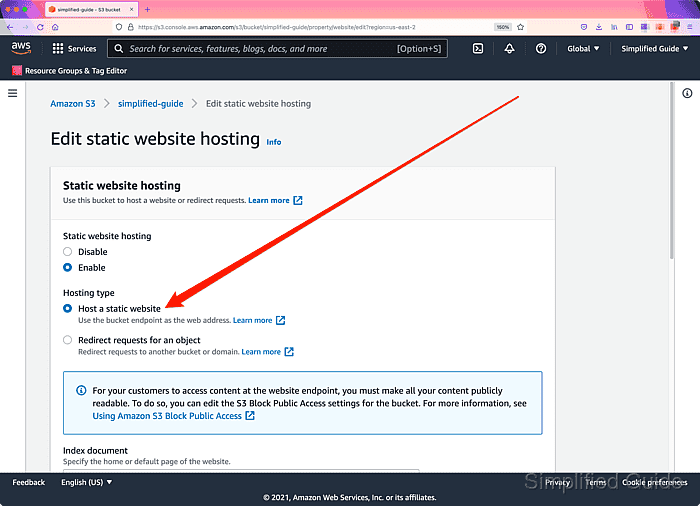Click the tracking protection shield icon
This screenshot has width=700, height=506.
point(119,27)
